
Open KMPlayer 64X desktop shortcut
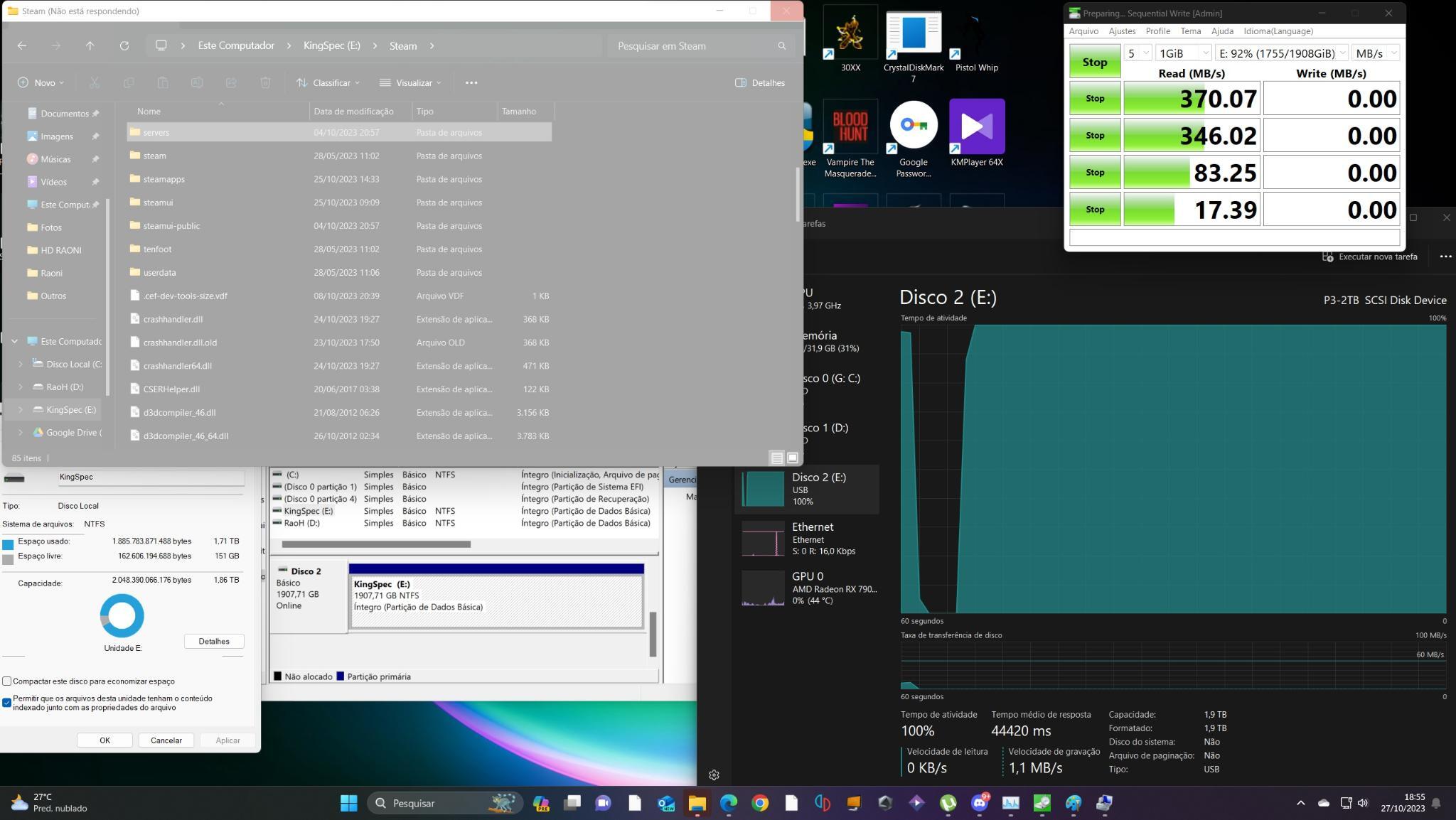(x=977, y=133)
